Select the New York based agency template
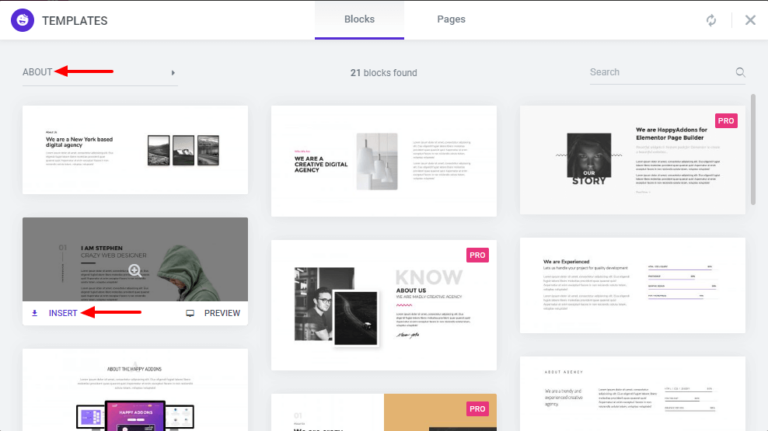This screenshot has height=431, width=768. [x=135, y=149]
